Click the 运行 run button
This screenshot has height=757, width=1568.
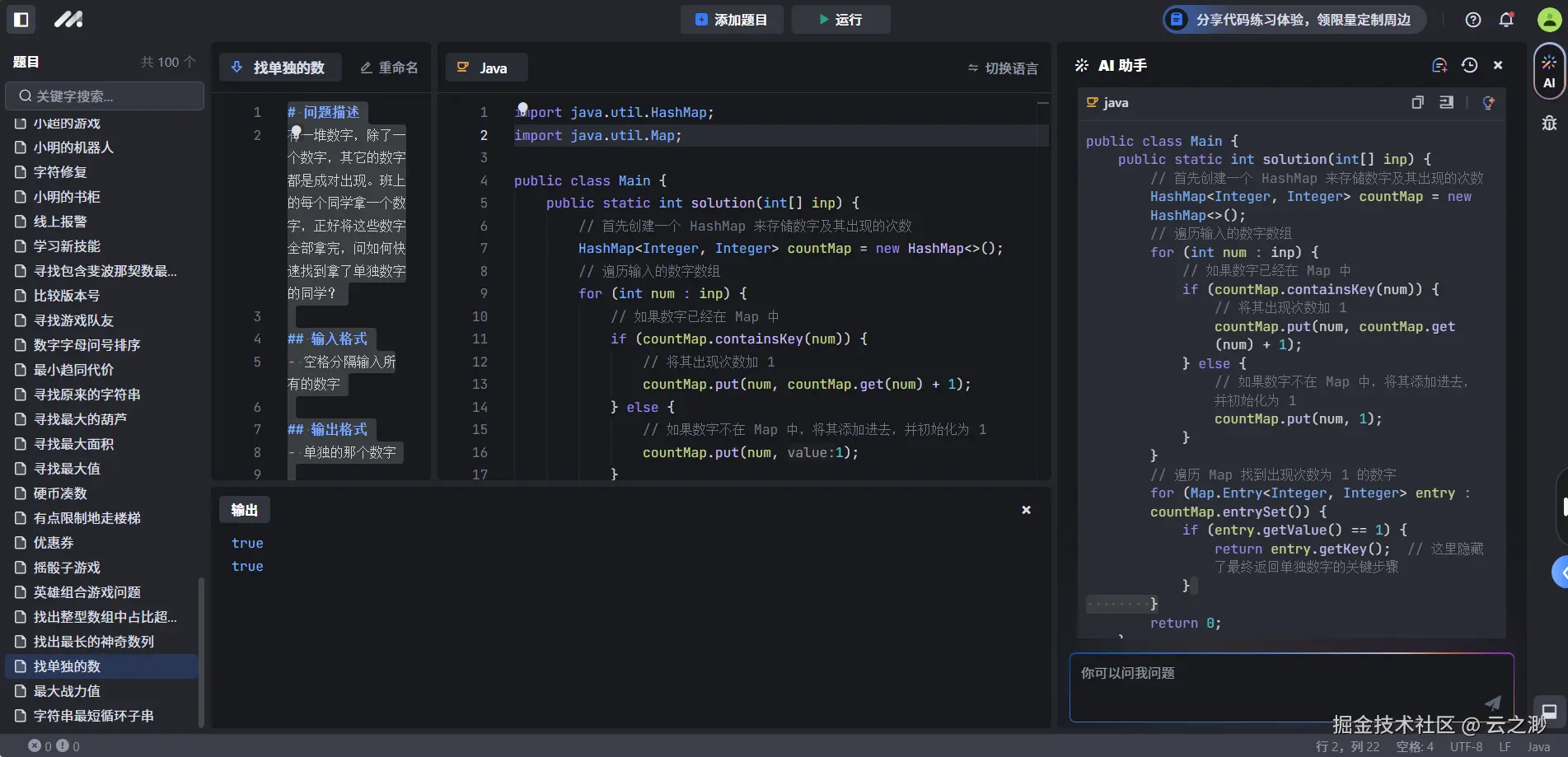coord(840,20)
